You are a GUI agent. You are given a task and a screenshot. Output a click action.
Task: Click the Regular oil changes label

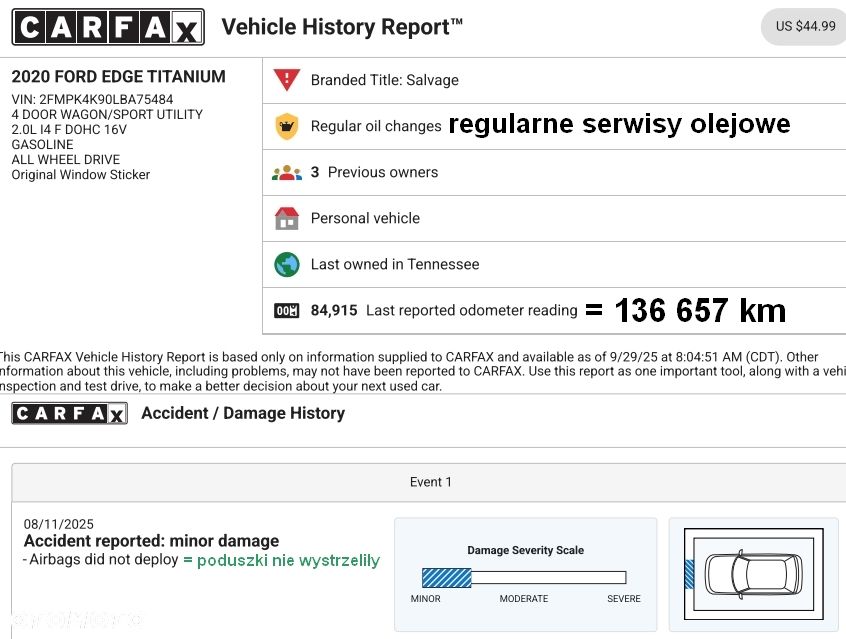376,126
